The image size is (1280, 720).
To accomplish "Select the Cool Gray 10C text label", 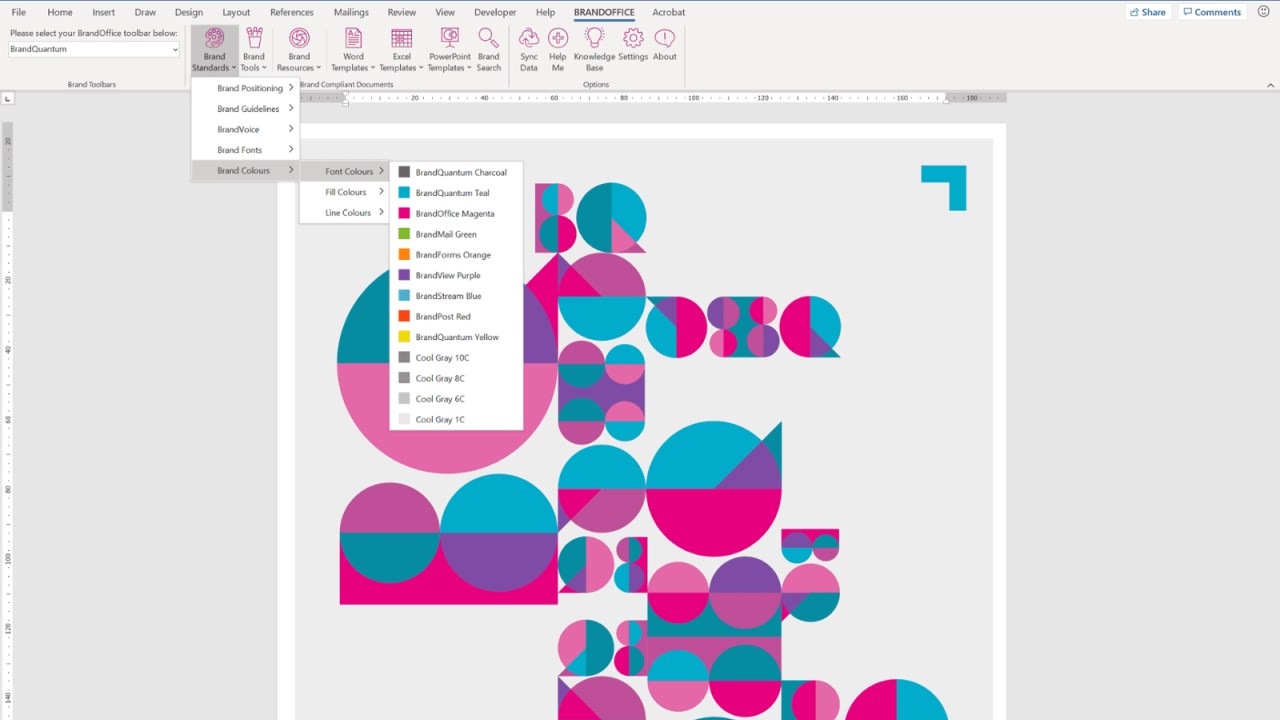I will point(442,358).
